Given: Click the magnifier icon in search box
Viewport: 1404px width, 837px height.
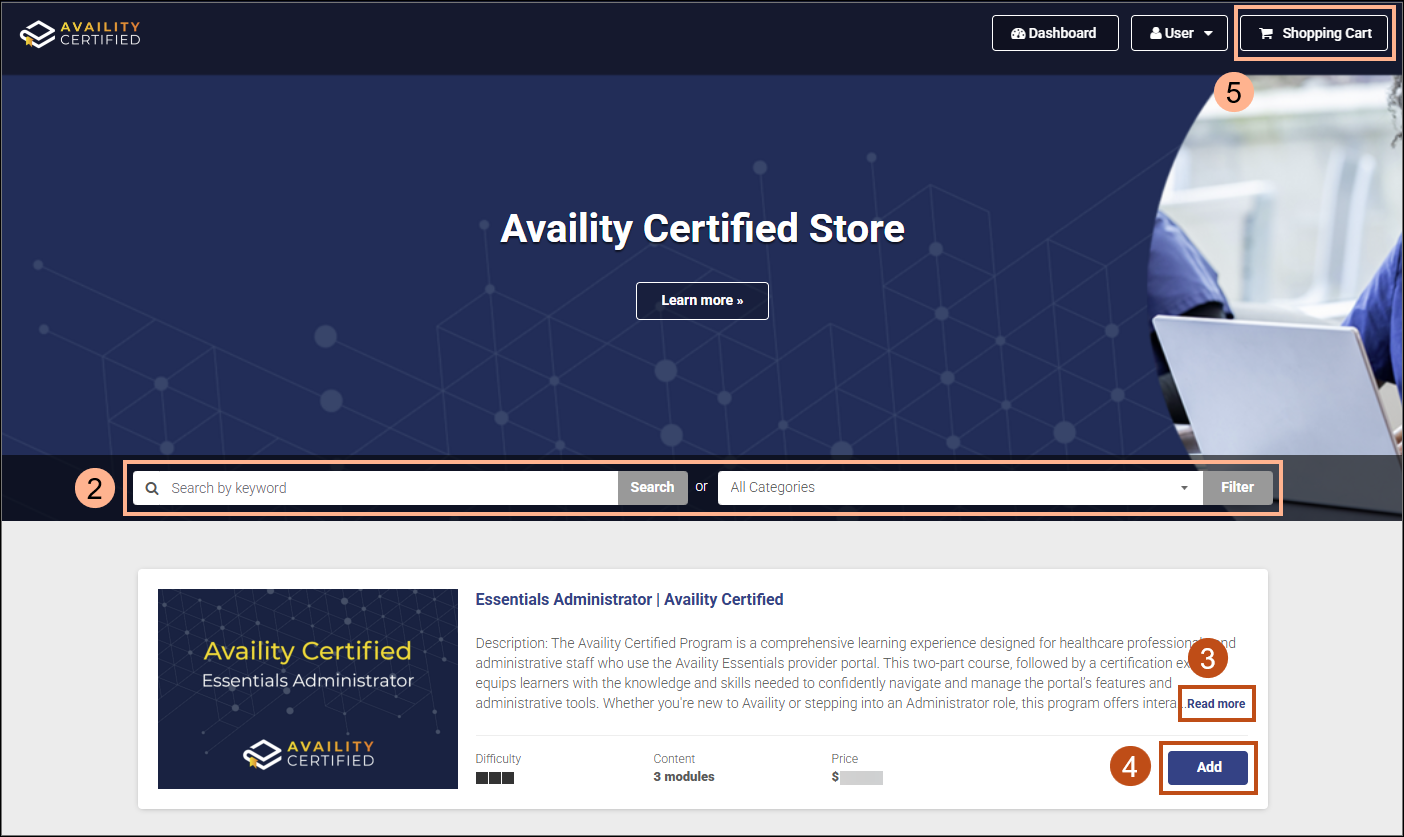Looking at the screenshot, I should [x=152, y=488].
